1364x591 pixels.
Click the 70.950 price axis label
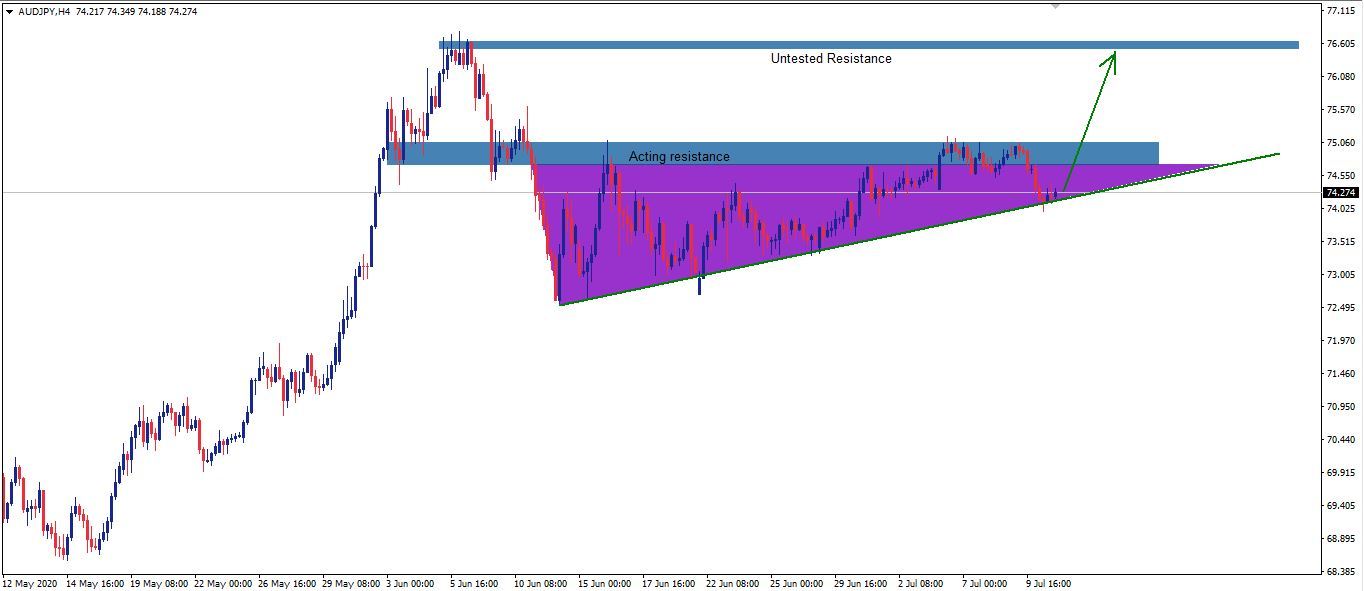tap(1340, 407)
